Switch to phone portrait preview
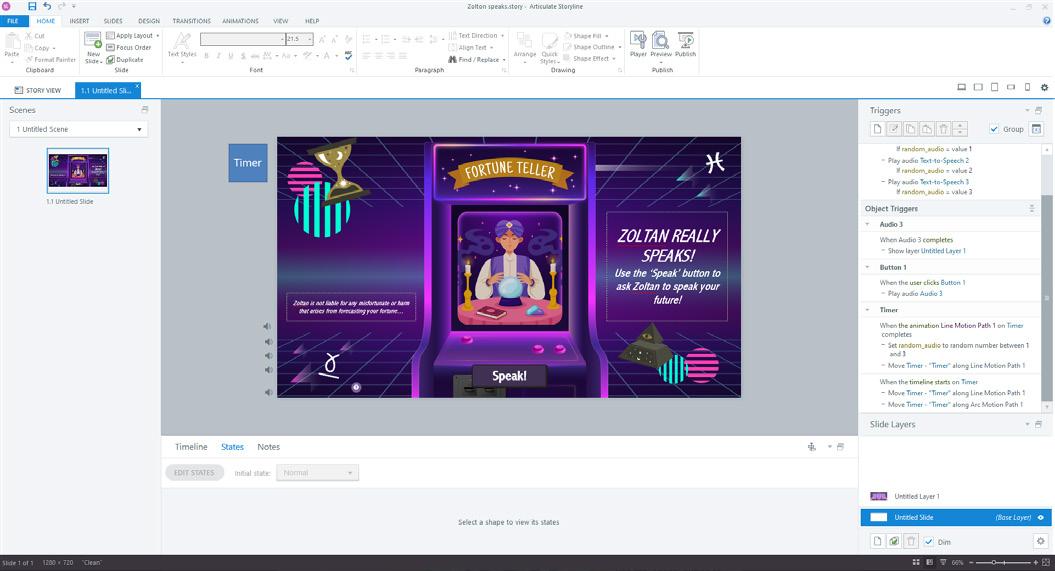1055x571 pixels. [x=1027, y=87]
